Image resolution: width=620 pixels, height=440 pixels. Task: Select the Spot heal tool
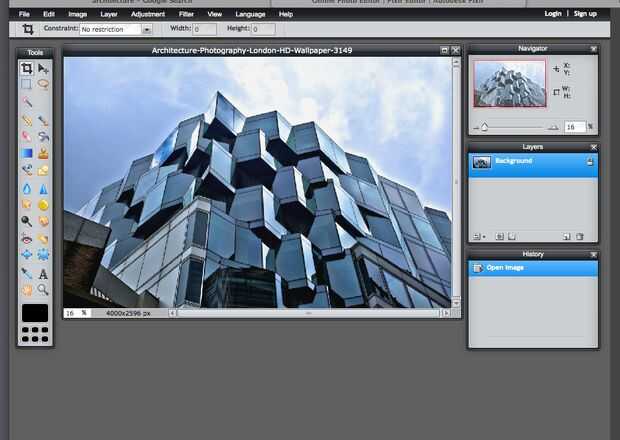coord(43,239)
